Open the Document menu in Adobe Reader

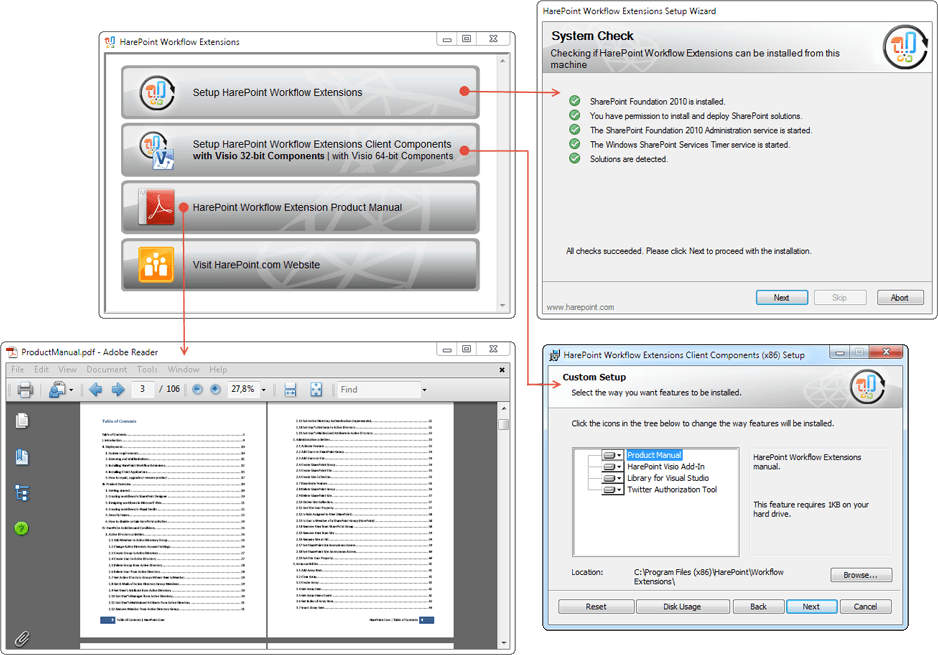106,370
